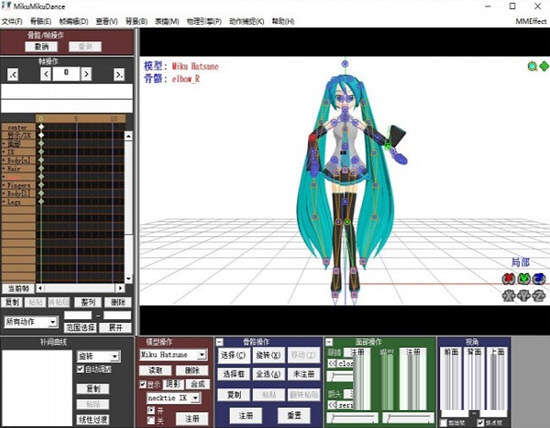Click the 前面 front view button
Image resolution: width=550 pixels, height=428 pixels.
pos(451,352)
